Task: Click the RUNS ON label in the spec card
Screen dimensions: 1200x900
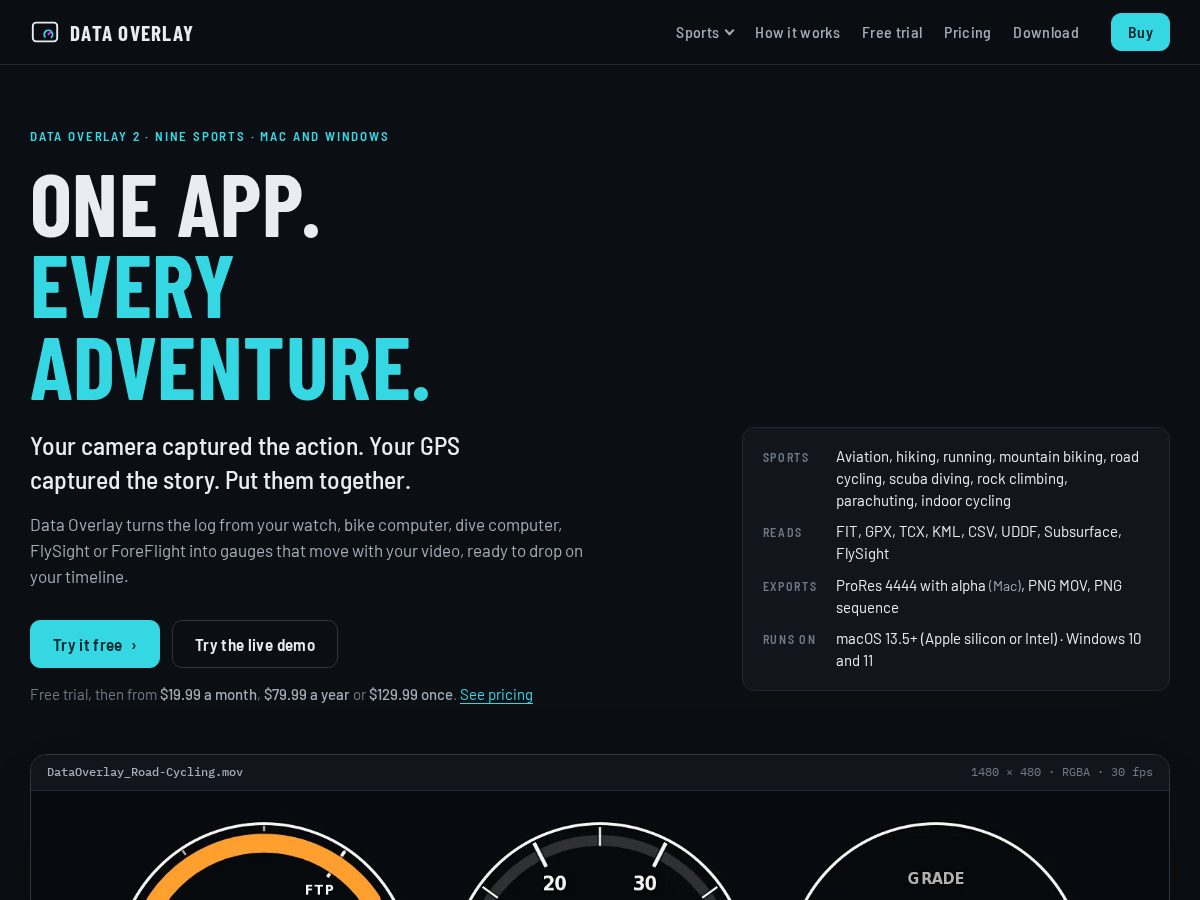Action: click(789, 639)
